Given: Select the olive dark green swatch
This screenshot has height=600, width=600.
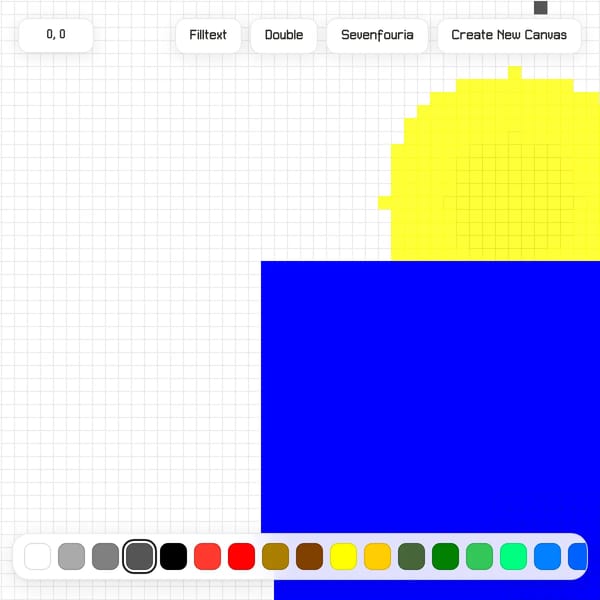Looking at the screenshot, I should coord(411,556).
